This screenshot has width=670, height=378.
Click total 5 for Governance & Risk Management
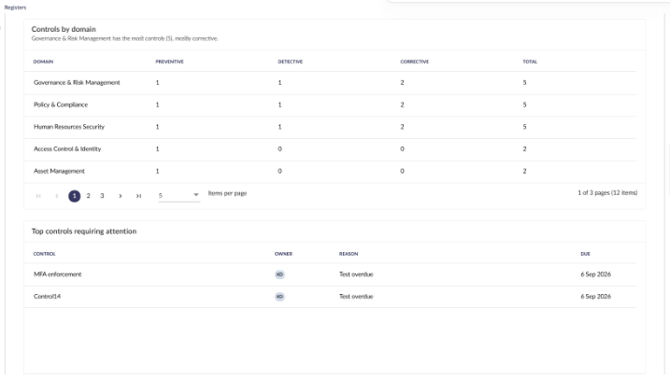524,82
